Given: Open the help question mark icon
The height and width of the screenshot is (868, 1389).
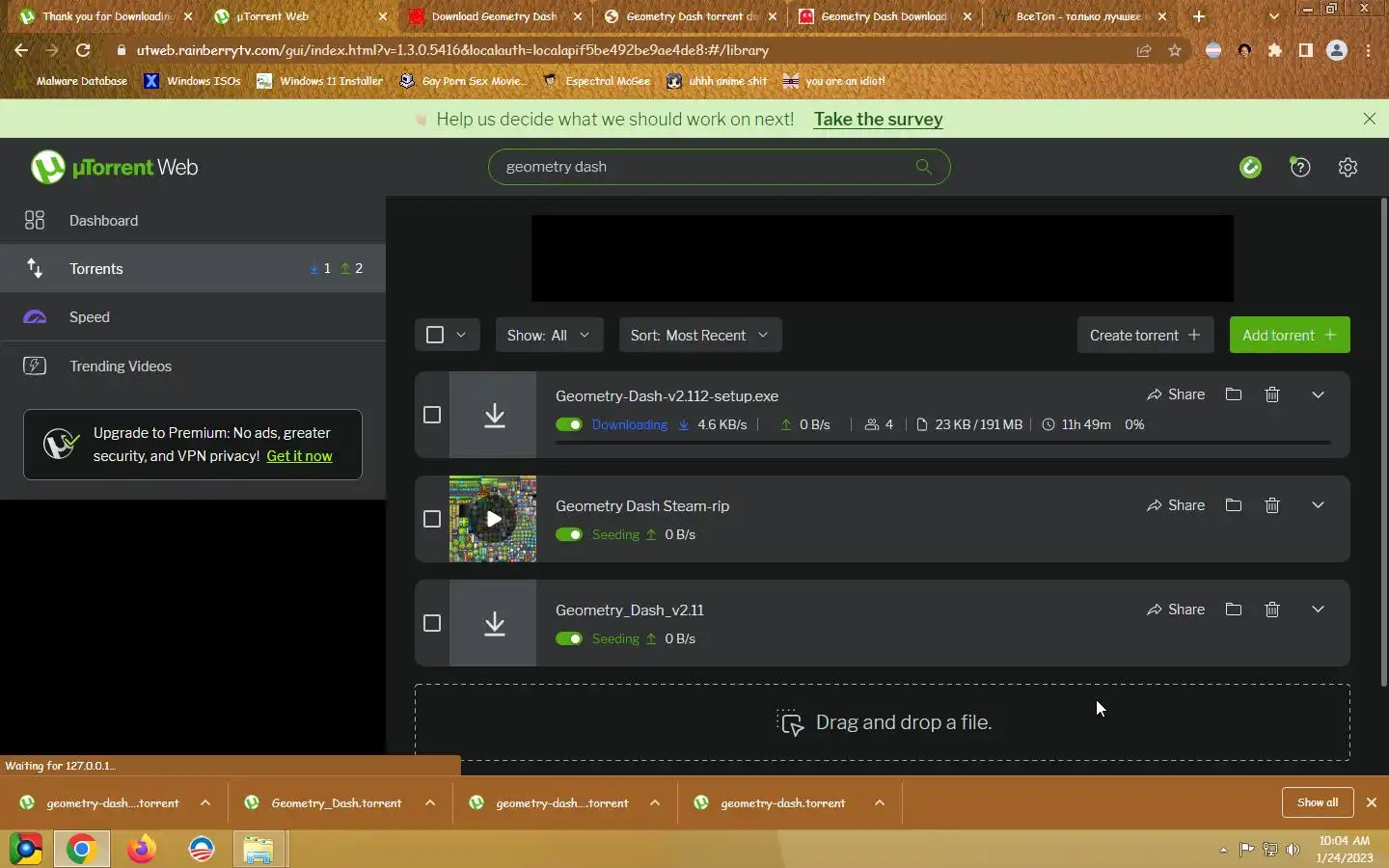Looking at the screenshot, I should pos(1300,167).
